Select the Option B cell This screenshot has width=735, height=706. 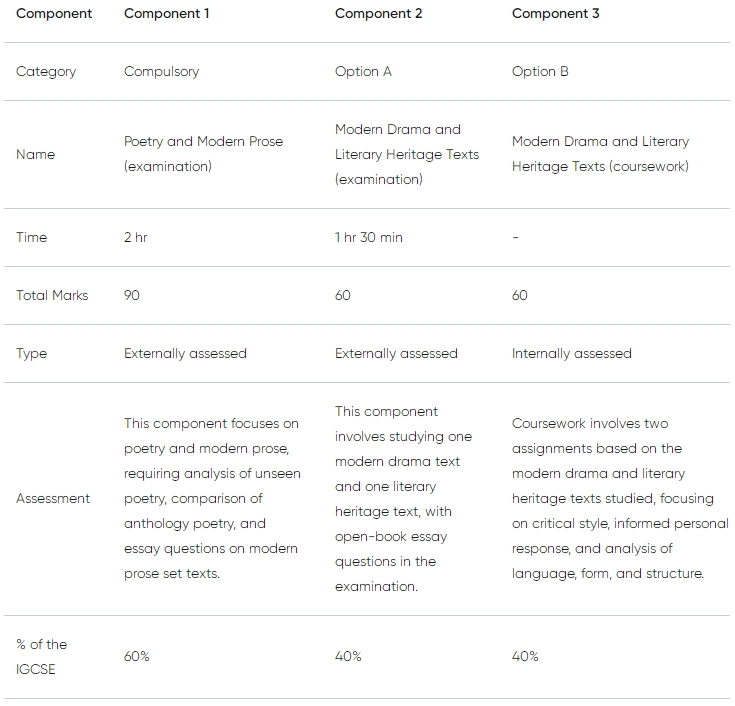[x=540, y=71]
